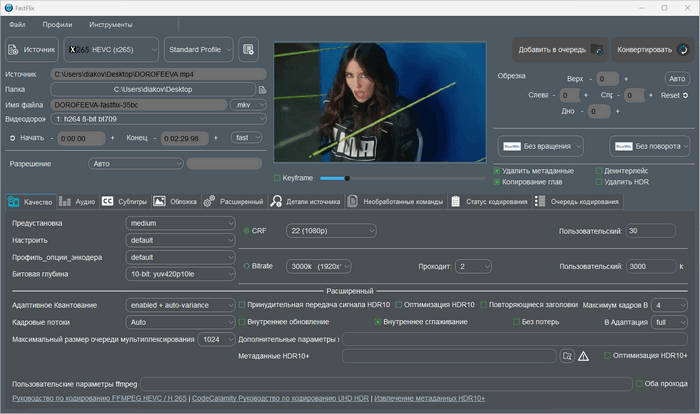This screenshot has height=414, width=700.
Task: Click the Reset crop button
Action: (674, 95)
